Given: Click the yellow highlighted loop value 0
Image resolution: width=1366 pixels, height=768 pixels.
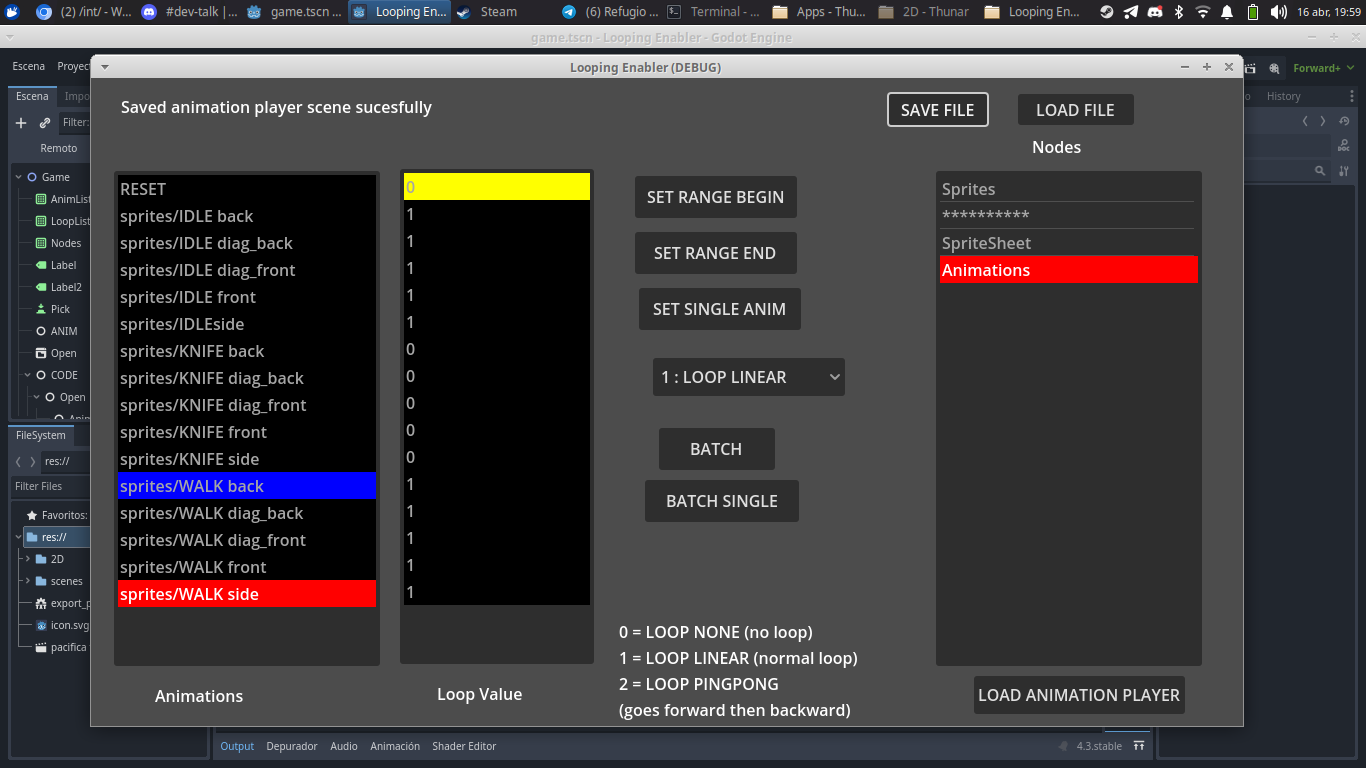Looking at the screenshot, I should [497, 187].
